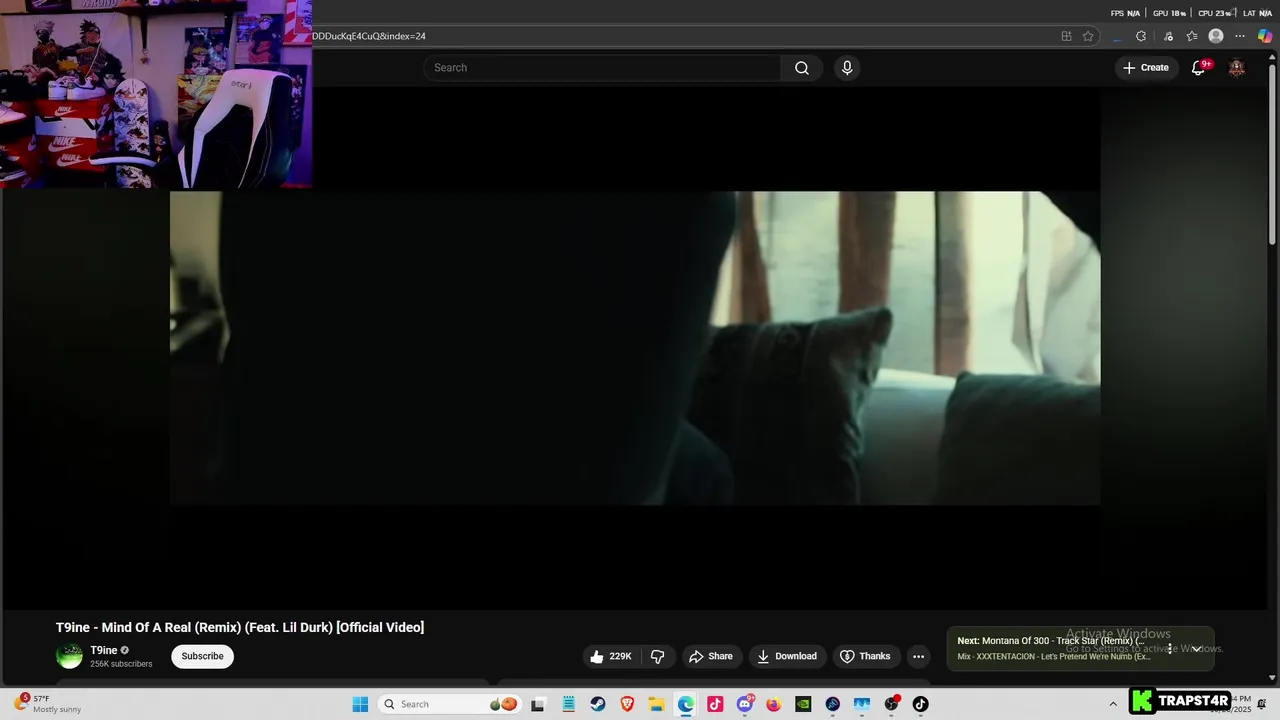This screenshot has height=720, width=1280.
Task: Like the video with 229K likes
Action: coord(611,656)
